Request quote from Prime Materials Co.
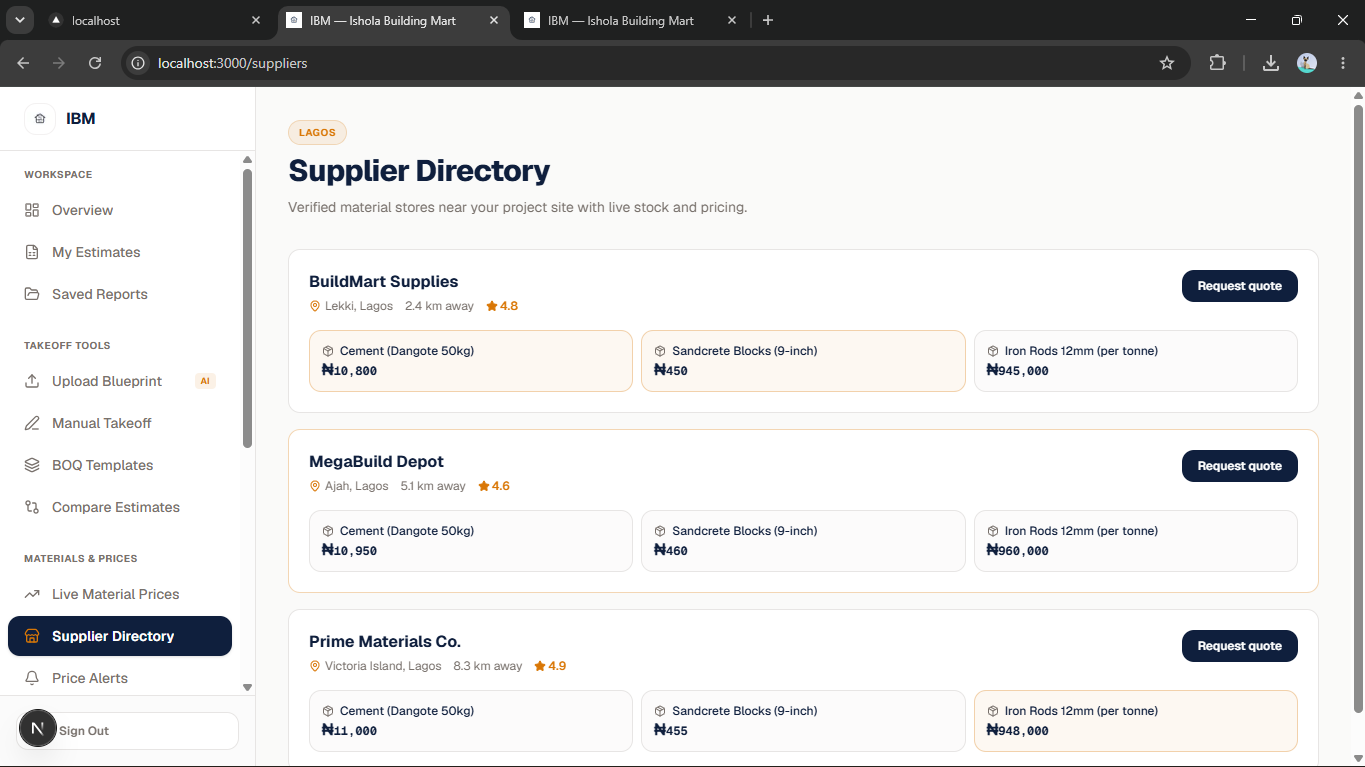 coord(1239,646)
